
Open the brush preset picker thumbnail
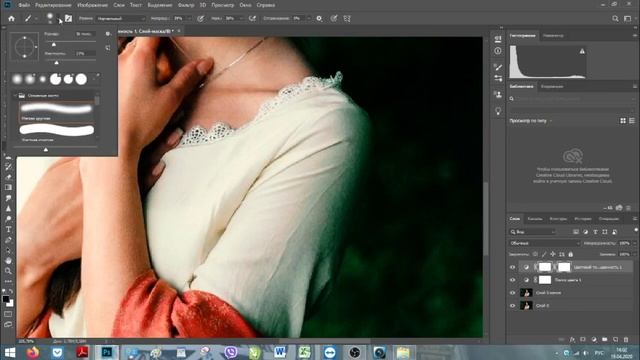coord(50,18)
